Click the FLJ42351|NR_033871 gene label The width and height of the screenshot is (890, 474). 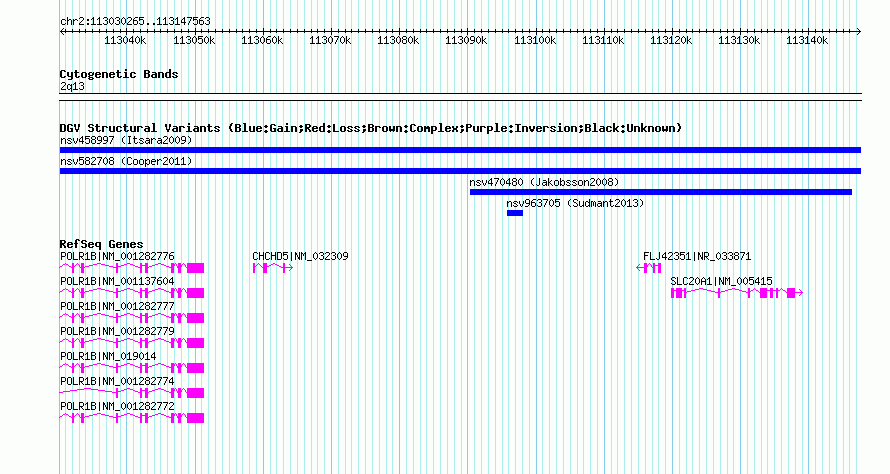pyautogui.click(x=697, y=256)
